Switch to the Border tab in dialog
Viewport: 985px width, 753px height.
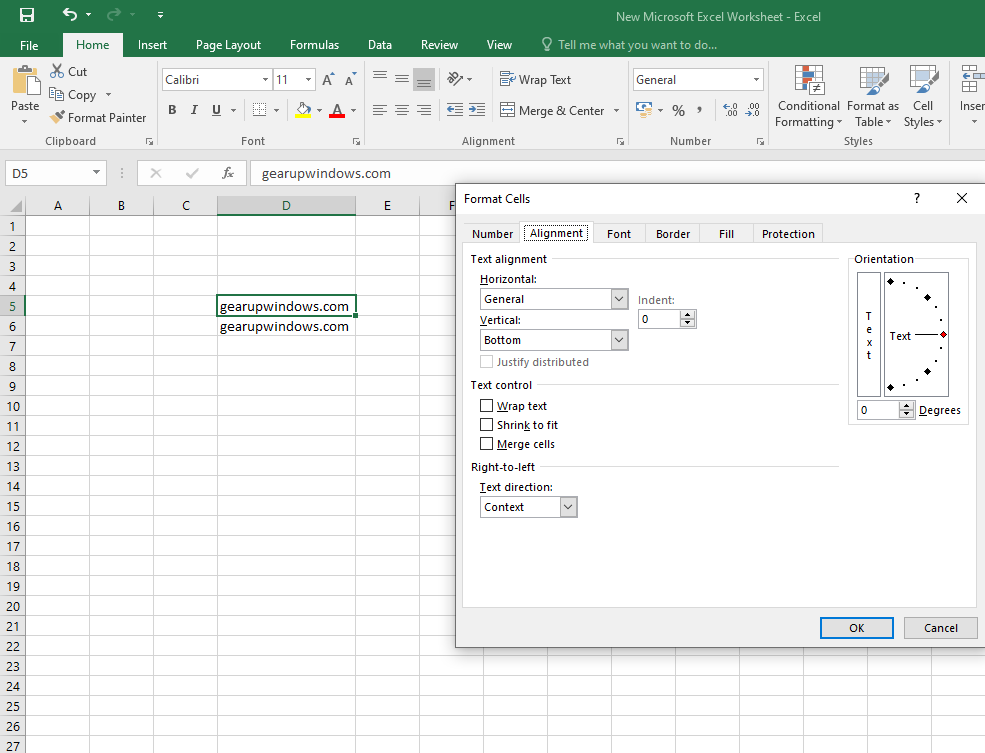(x=673, y=234)
